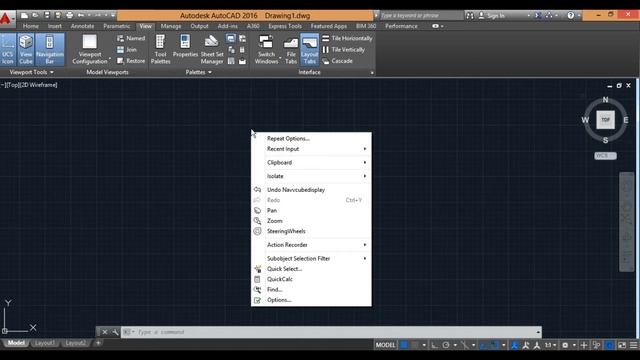Toggle polar tracking in status bar
The width and height of the screenshot is (640, 360).
pos(446,345)
